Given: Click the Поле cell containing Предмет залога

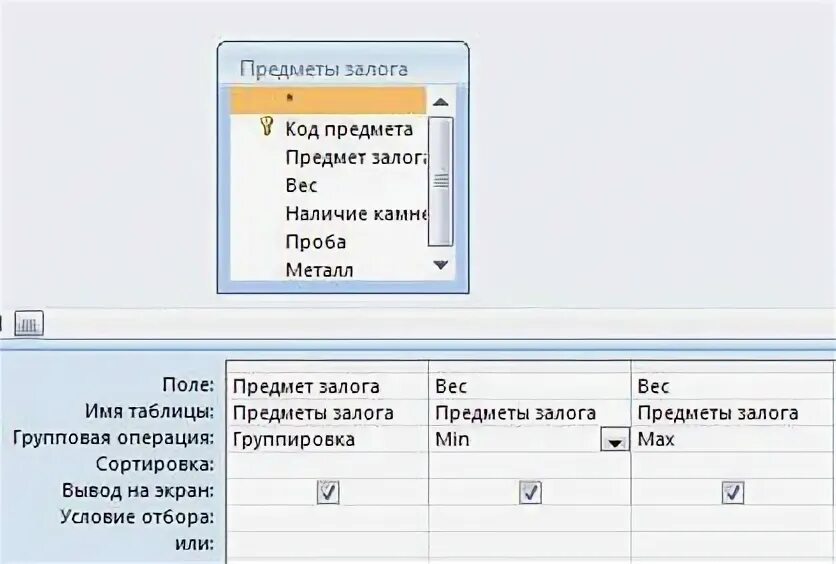Looking at the screenshot, I should click(327, 386).
